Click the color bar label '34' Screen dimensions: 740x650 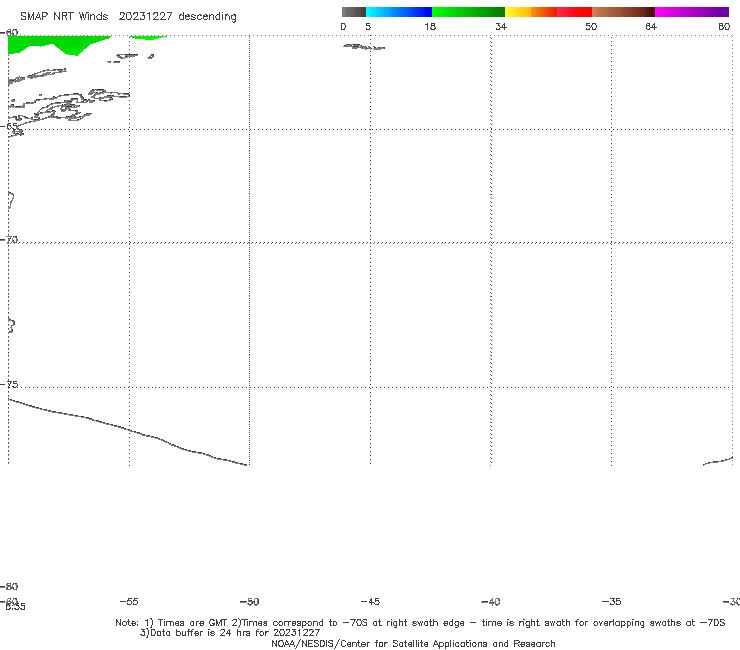[501, 26]
